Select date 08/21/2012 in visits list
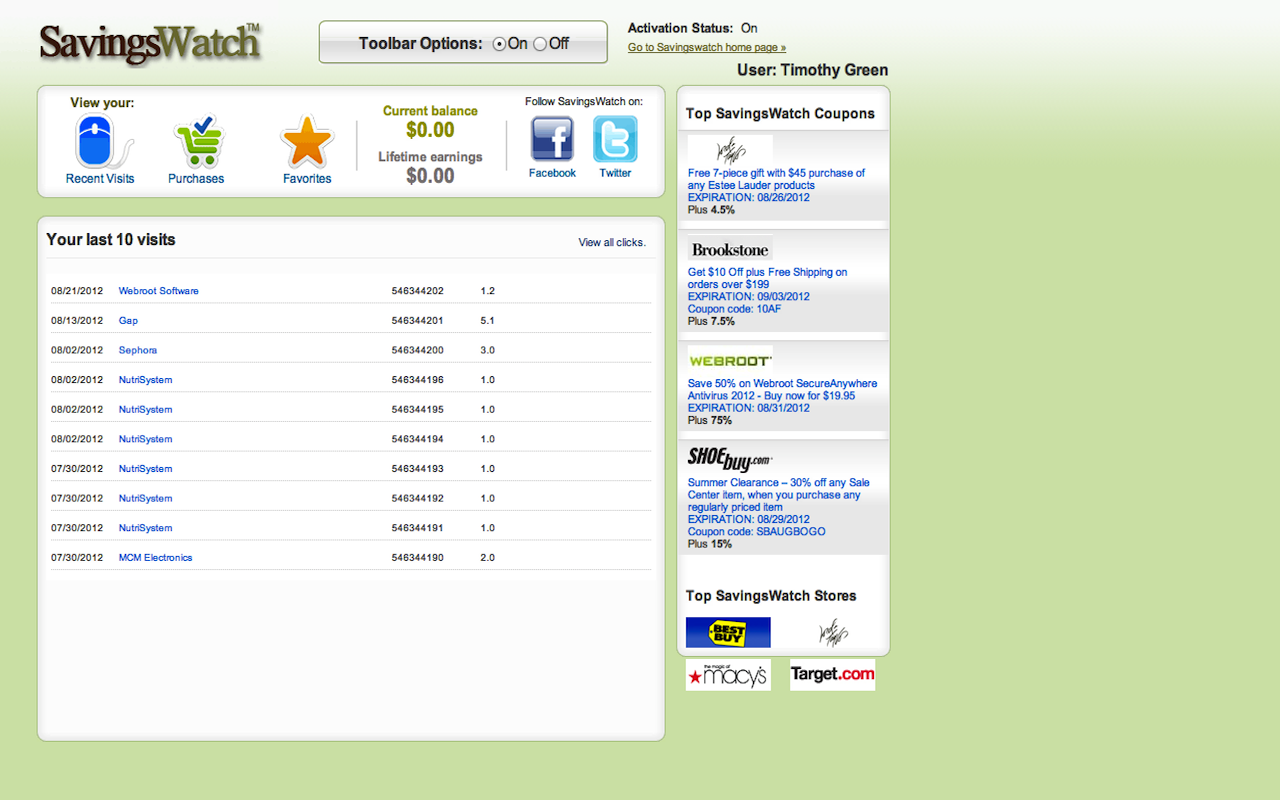 coord(77,291)
